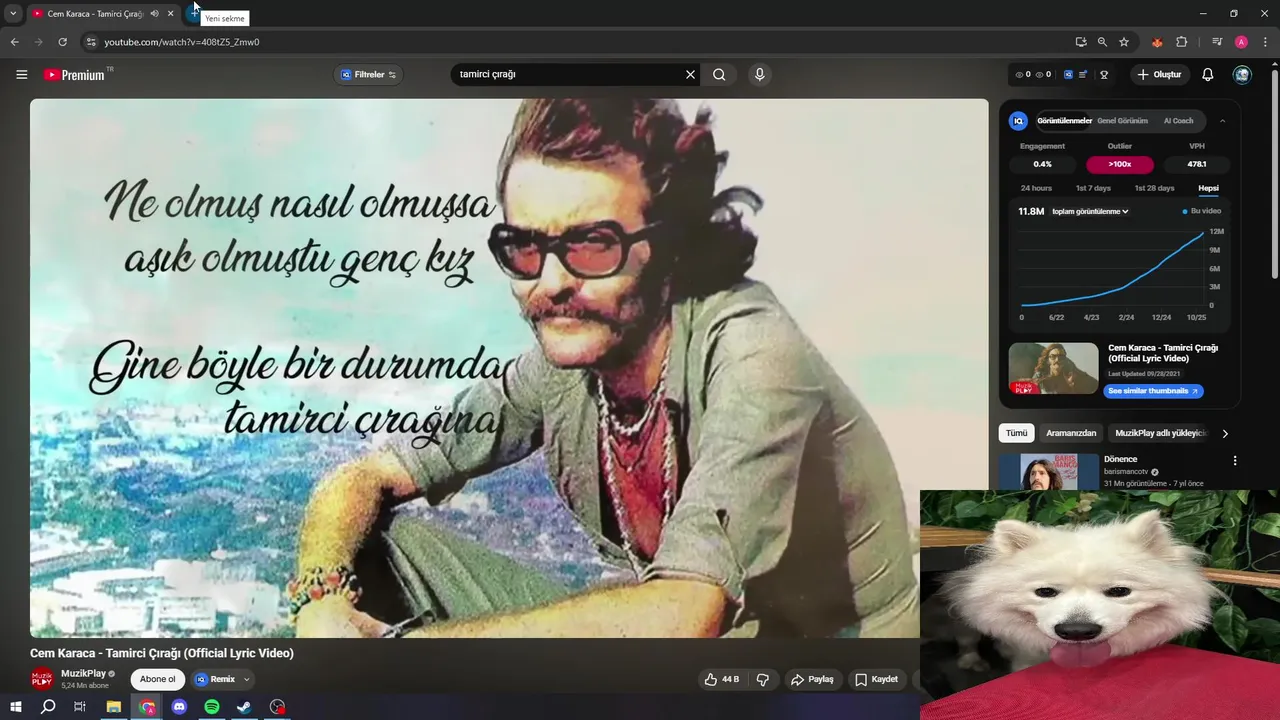Open the YouTube hamburger guide menu

(21, 74)
